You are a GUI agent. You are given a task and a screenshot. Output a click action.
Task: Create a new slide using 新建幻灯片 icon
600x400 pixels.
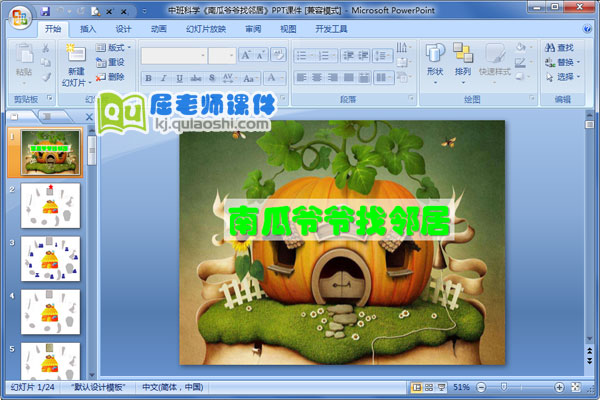76,53
